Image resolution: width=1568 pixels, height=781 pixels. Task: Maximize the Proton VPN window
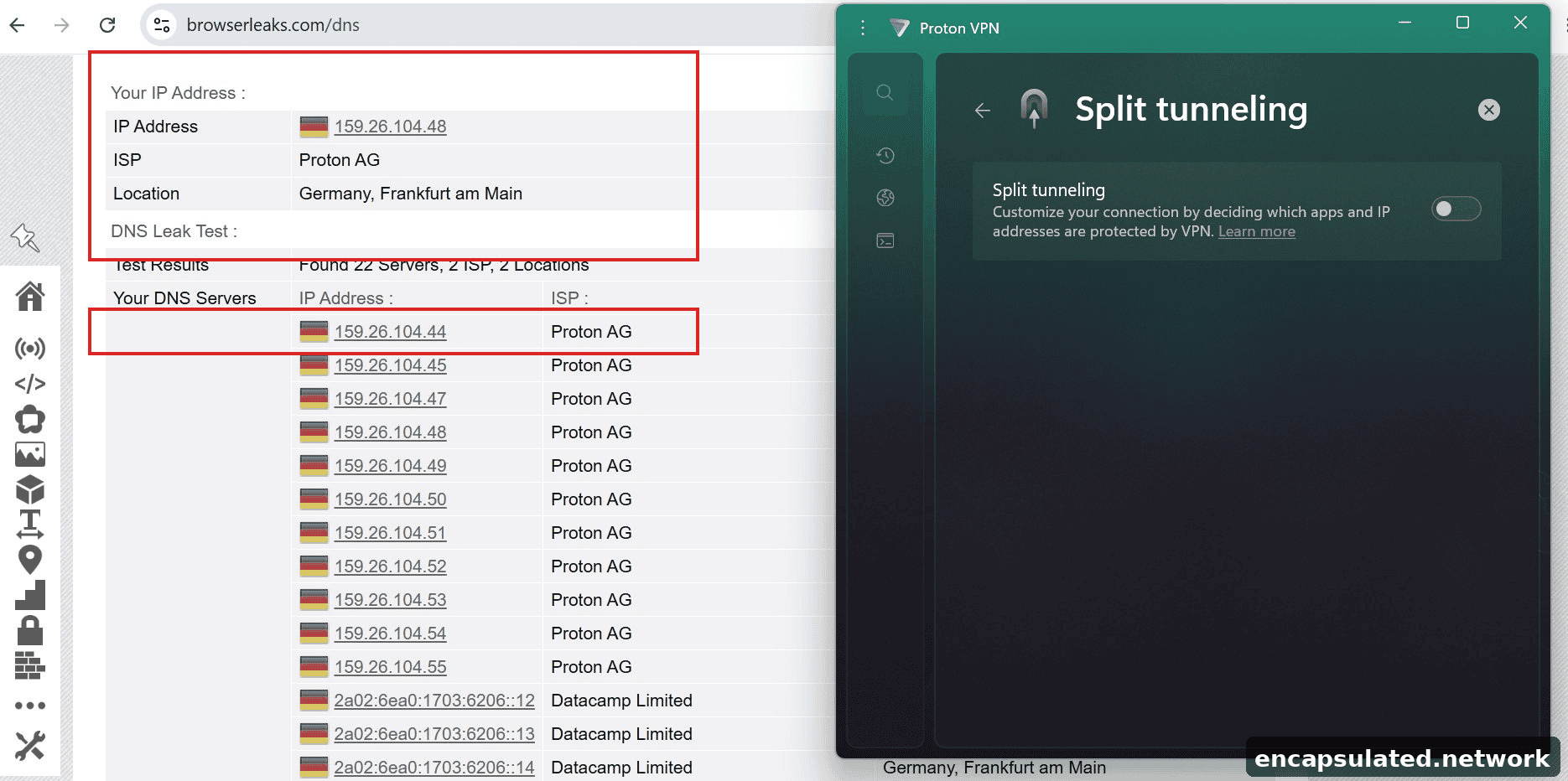tap(1462, 23)
